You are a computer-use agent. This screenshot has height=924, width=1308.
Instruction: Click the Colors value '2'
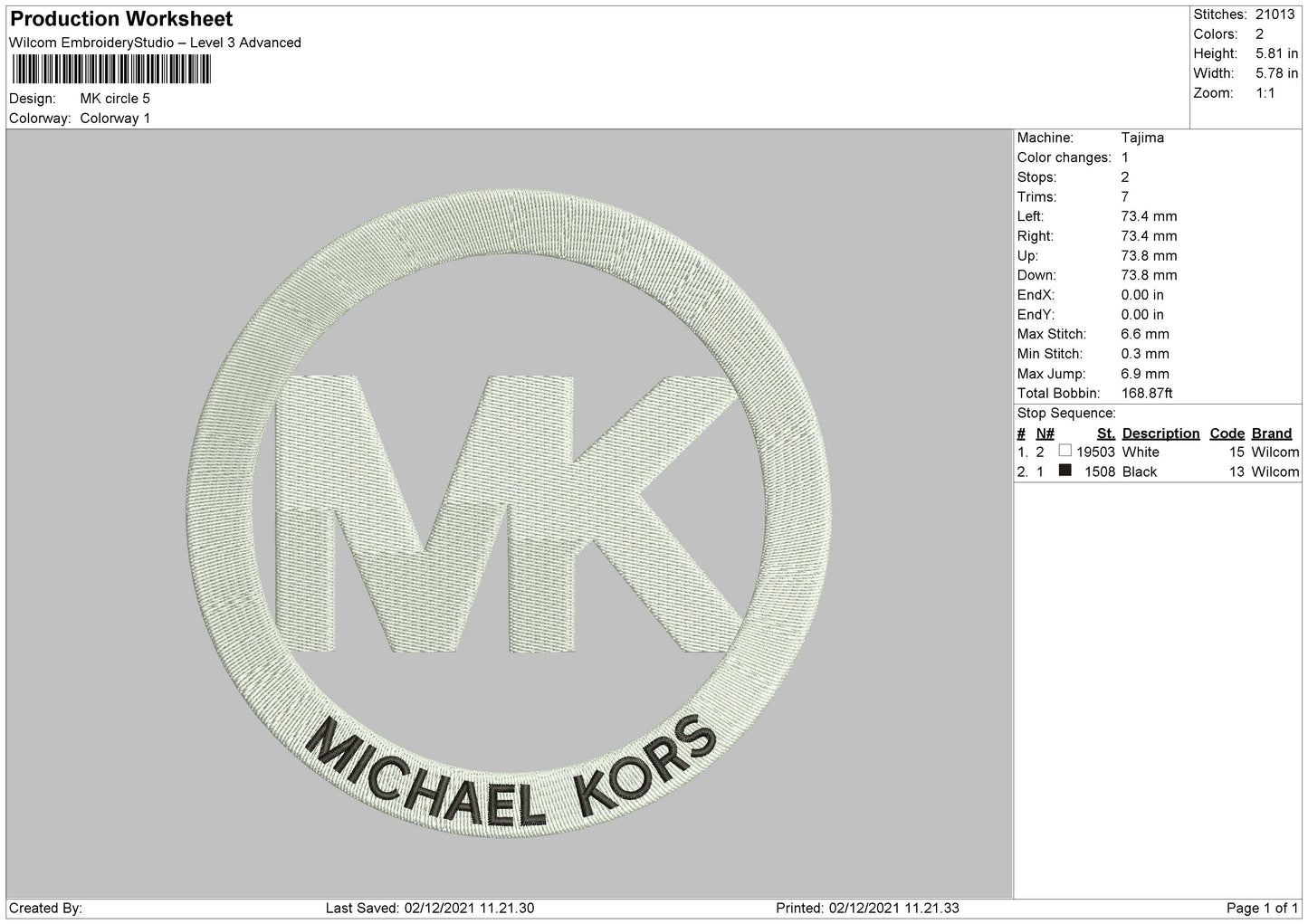[1259, 34]
